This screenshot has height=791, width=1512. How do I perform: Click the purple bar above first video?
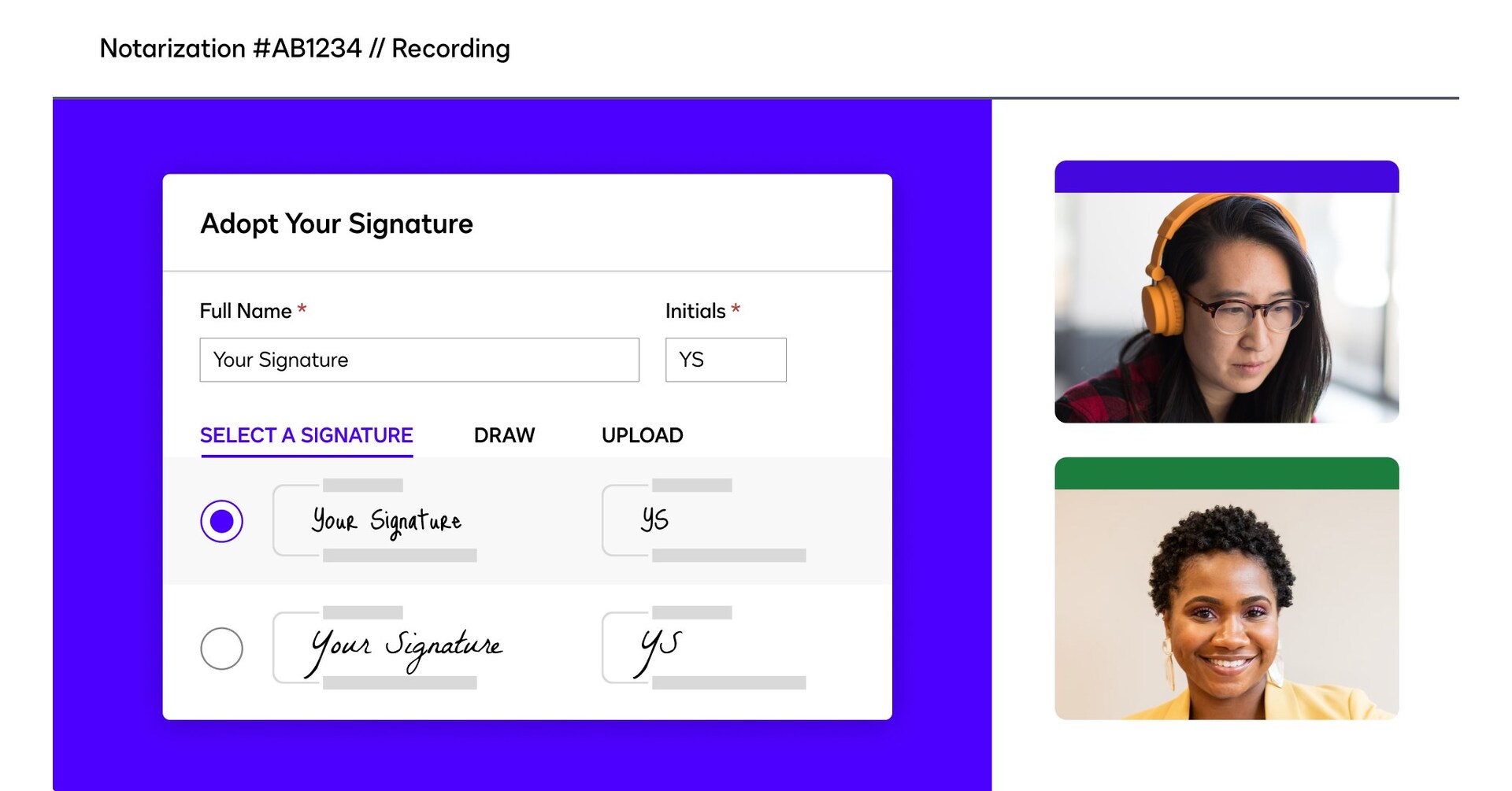pyautogui.click(x=1226, y=177)
